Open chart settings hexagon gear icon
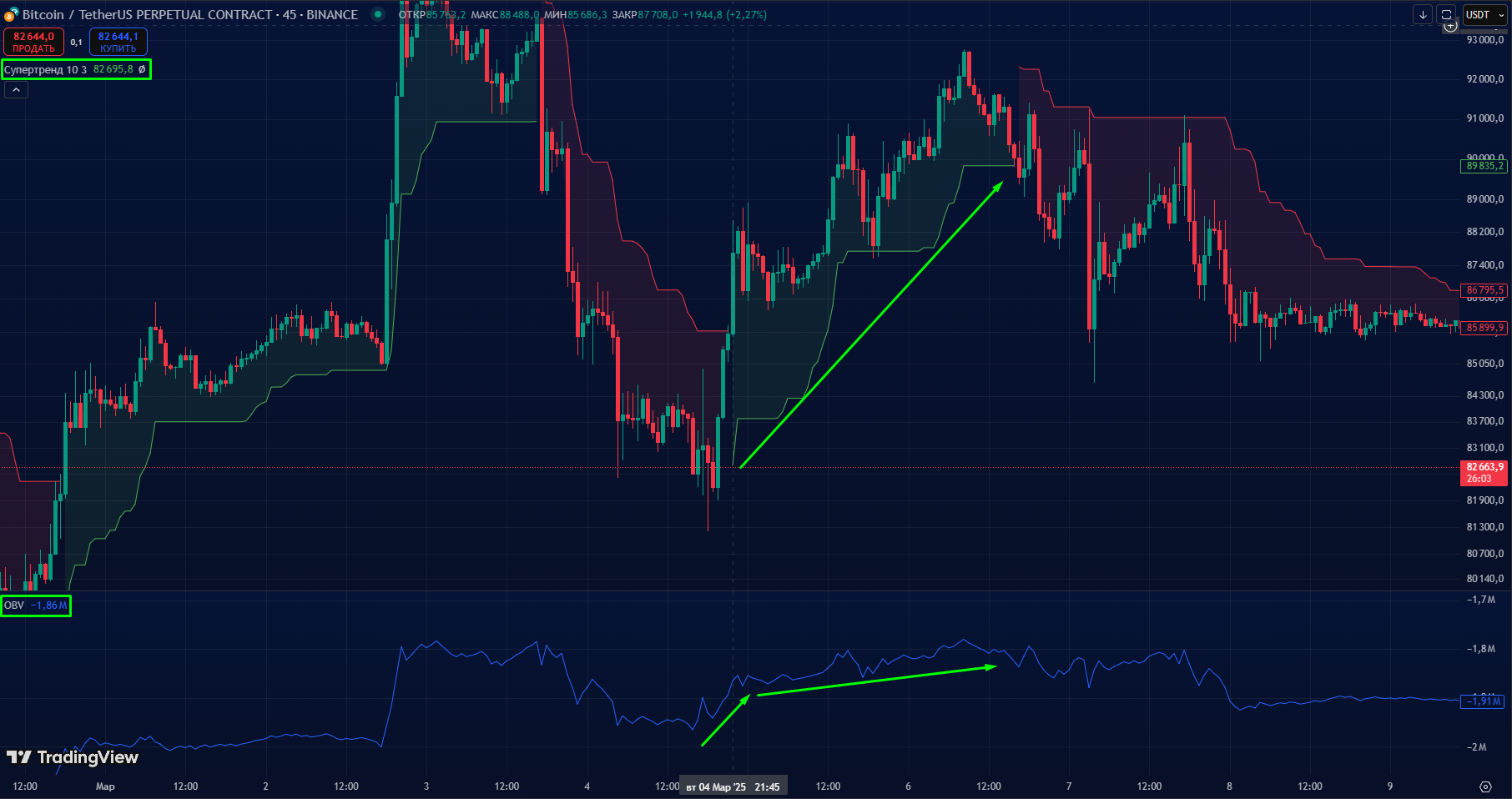Viewport: 1512px width, 799px height. click(x=1485, y=786)
